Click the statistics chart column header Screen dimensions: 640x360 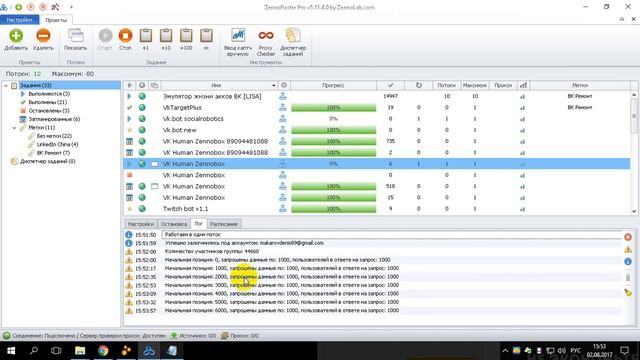(523, 85)
